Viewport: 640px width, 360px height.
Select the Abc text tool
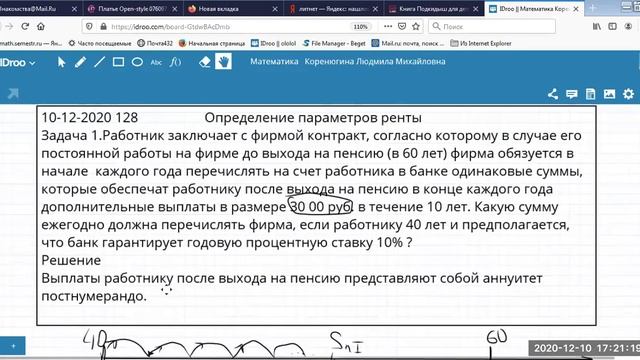coord(156,62)
